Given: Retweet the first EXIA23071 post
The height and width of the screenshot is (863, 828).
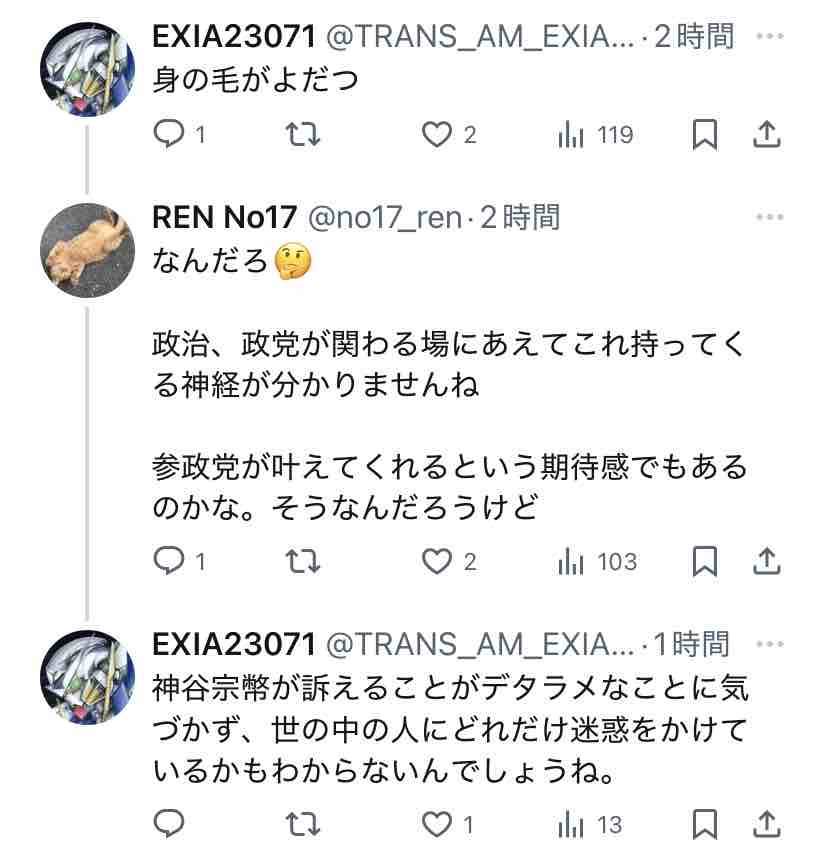Looking at the screenshot, I should (x=303, y=134).
